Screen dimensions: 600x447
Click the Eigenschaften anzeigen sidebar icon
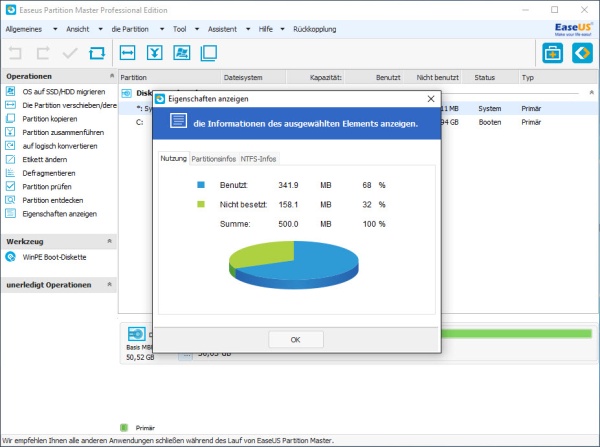click(10, 214)
